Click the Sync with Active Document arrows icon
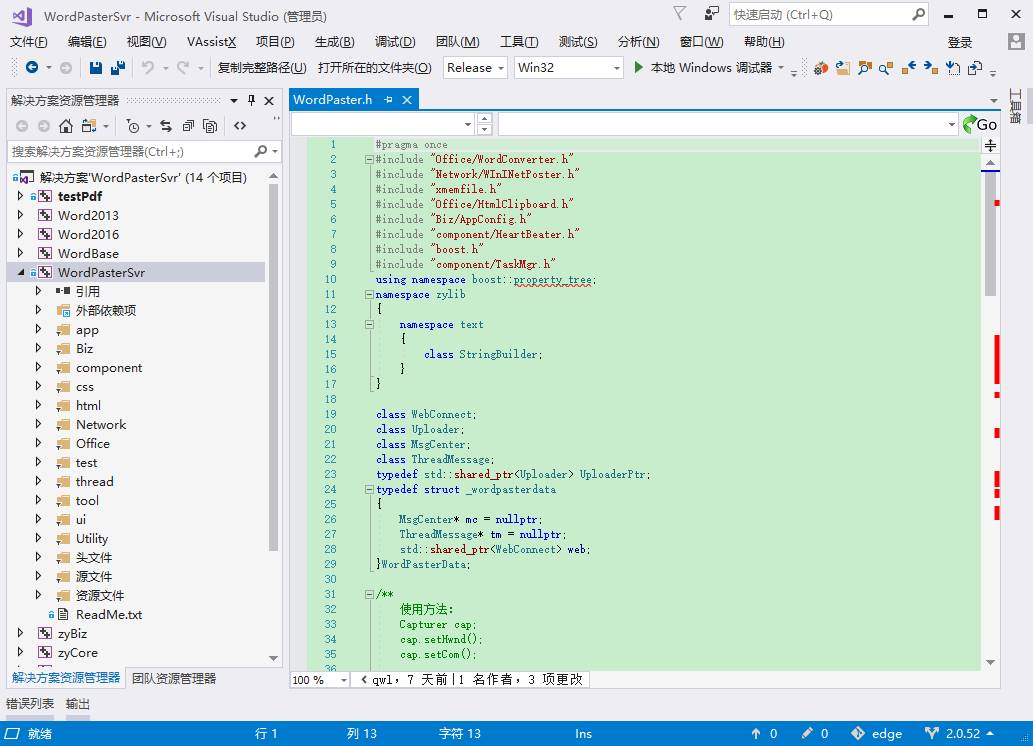1033x746 pixels. tap(165, 126)
